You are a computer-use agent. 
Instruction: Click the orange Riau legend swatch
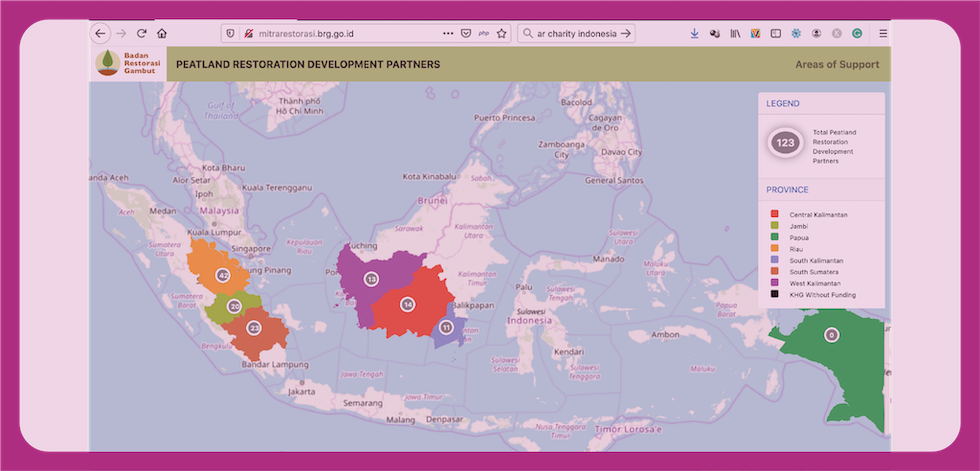coord(774,249)
